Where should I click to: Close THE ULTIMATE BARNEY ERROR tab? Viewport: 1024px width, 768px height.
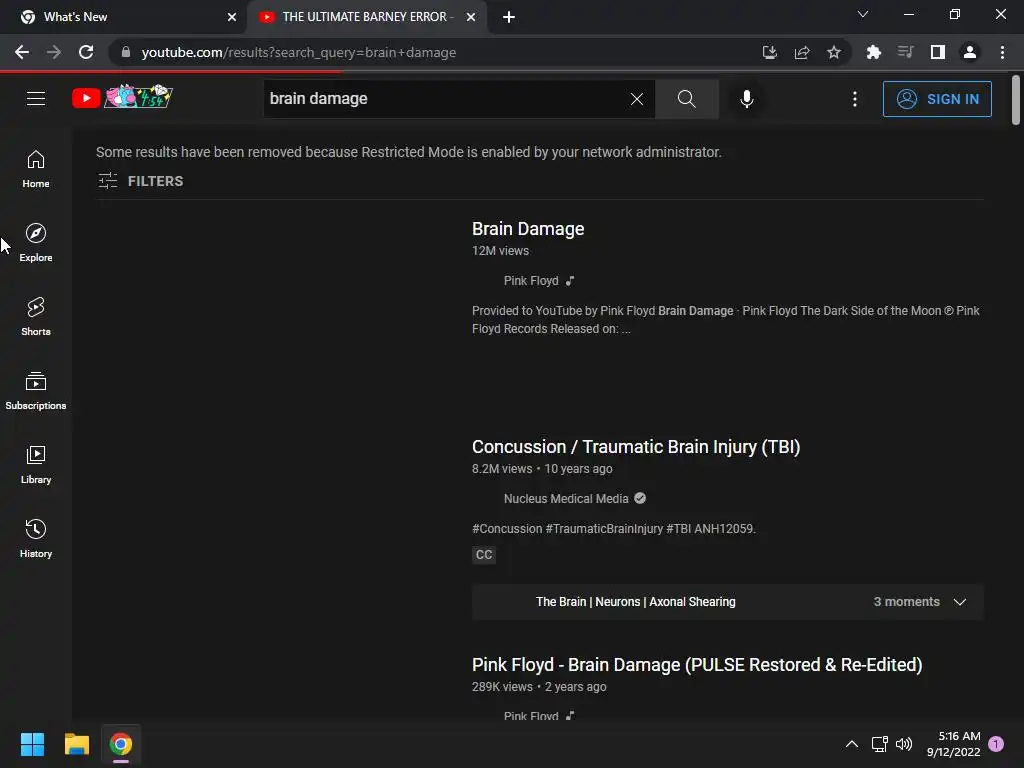[x=471, y=17]
